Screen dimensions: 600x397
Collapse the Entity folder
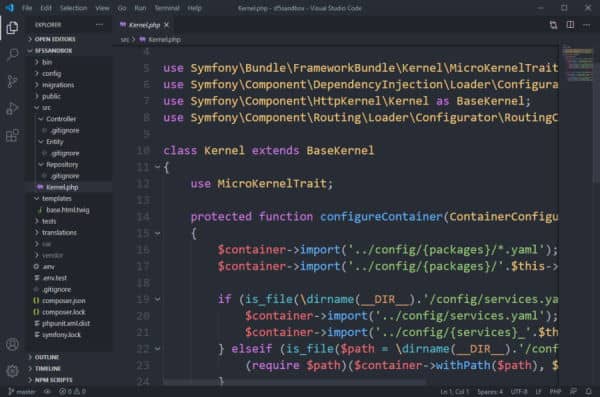(x=69, y=142)
